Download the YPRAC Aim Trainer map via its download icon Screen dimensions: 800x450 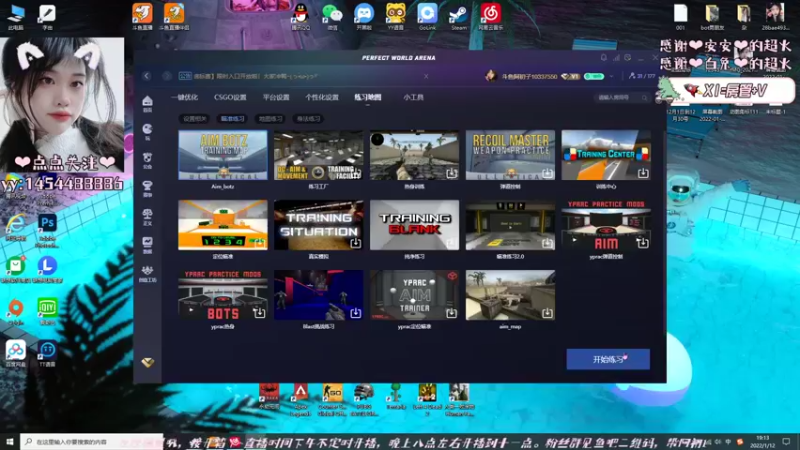coord(452,312)
